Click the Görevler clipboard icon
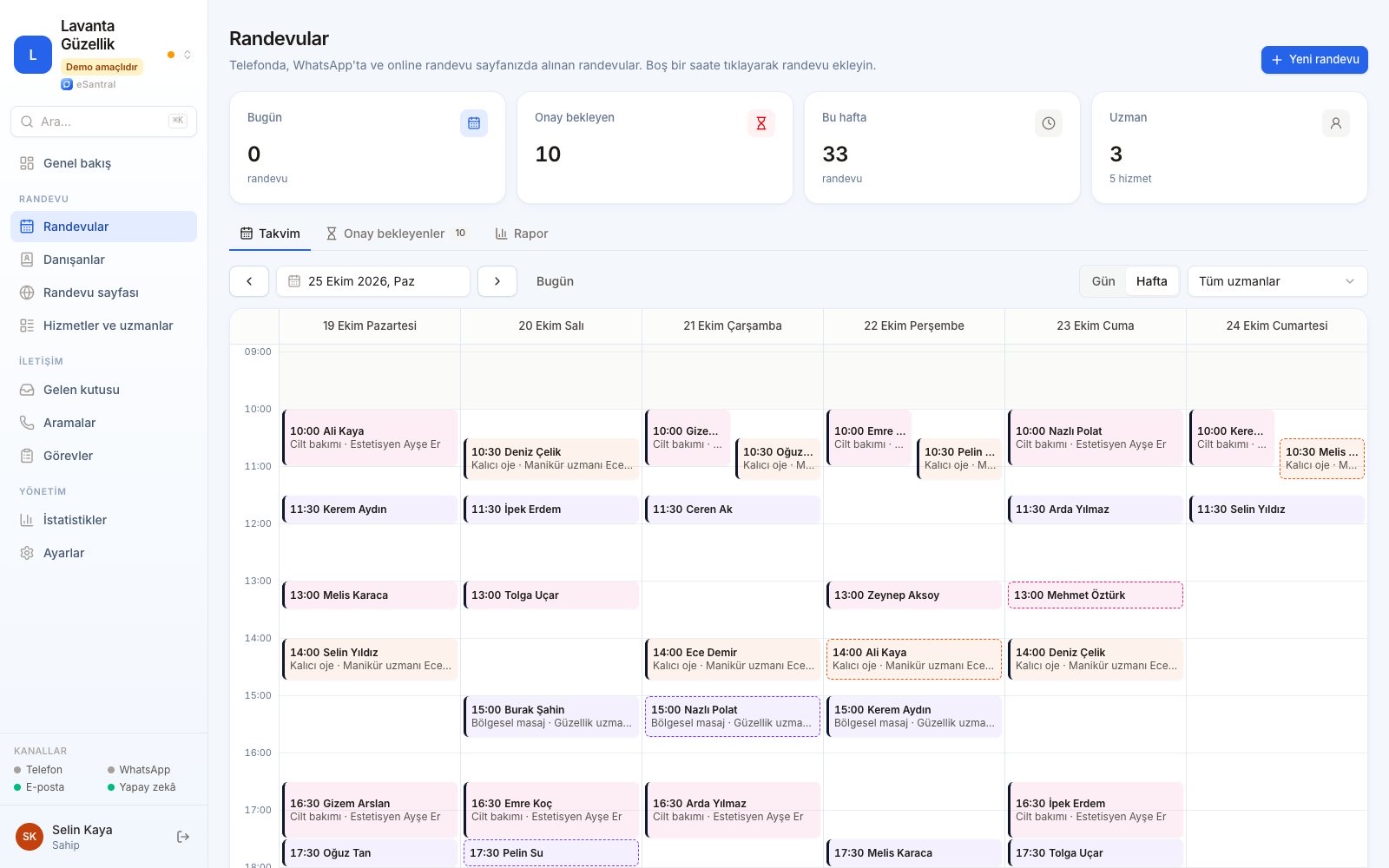This screenshot has width=1389, height=868. tap(27, 456)
